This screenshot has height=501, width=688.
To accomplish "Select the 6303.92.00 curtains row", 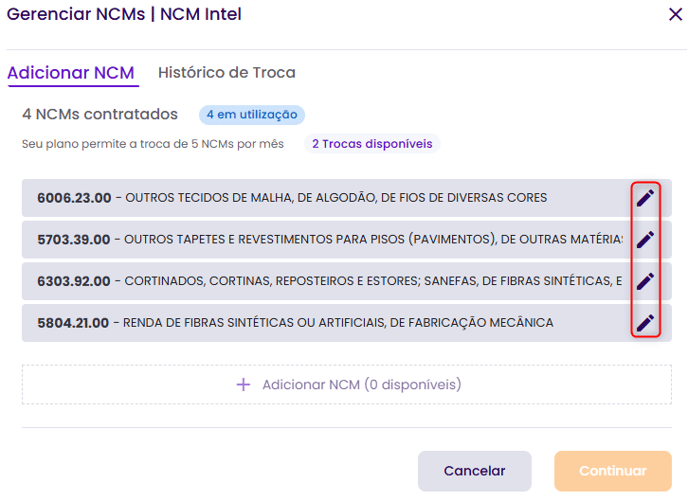I will (x=320, y=281).
